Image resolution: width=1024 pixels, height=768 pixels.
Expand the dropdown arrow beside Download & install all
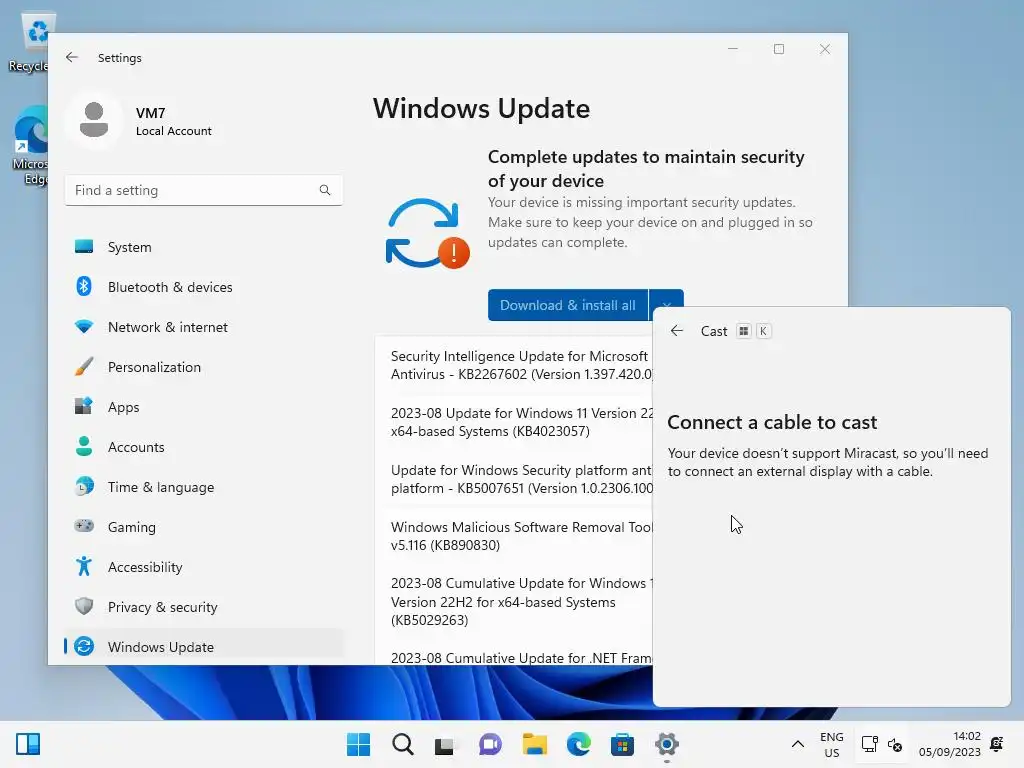(666, 305)
